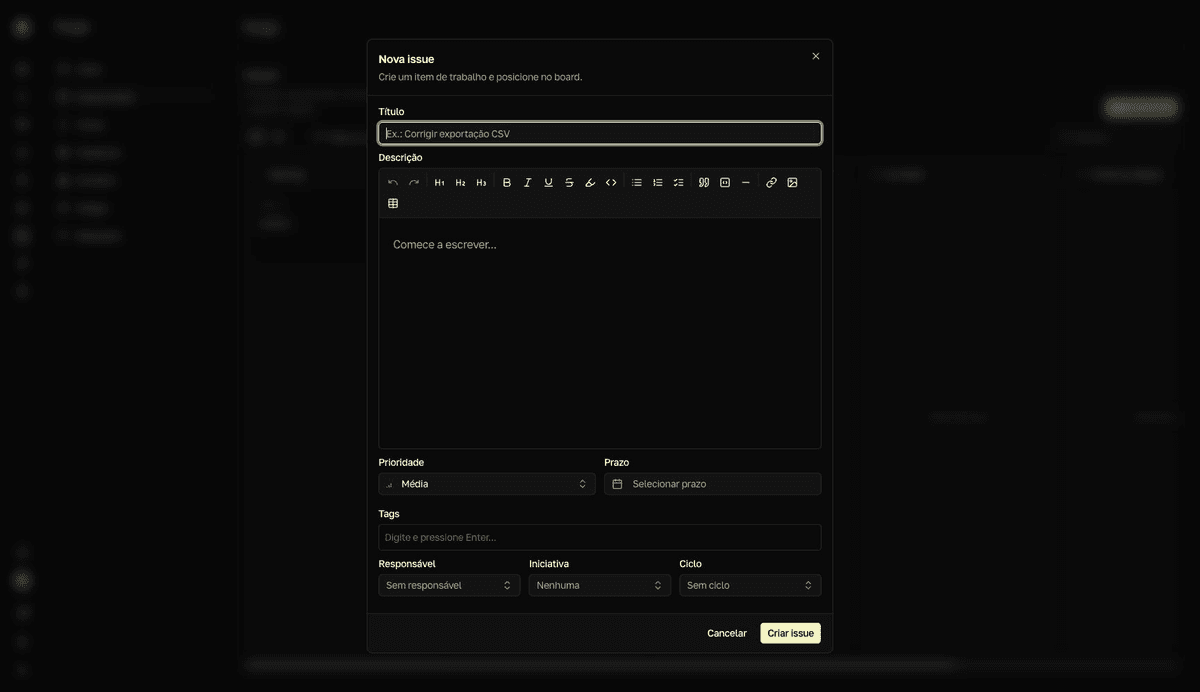The image size is (1200, 692).
Task: Apply Heading 2 formatting
Action: (x=461, y=183)
